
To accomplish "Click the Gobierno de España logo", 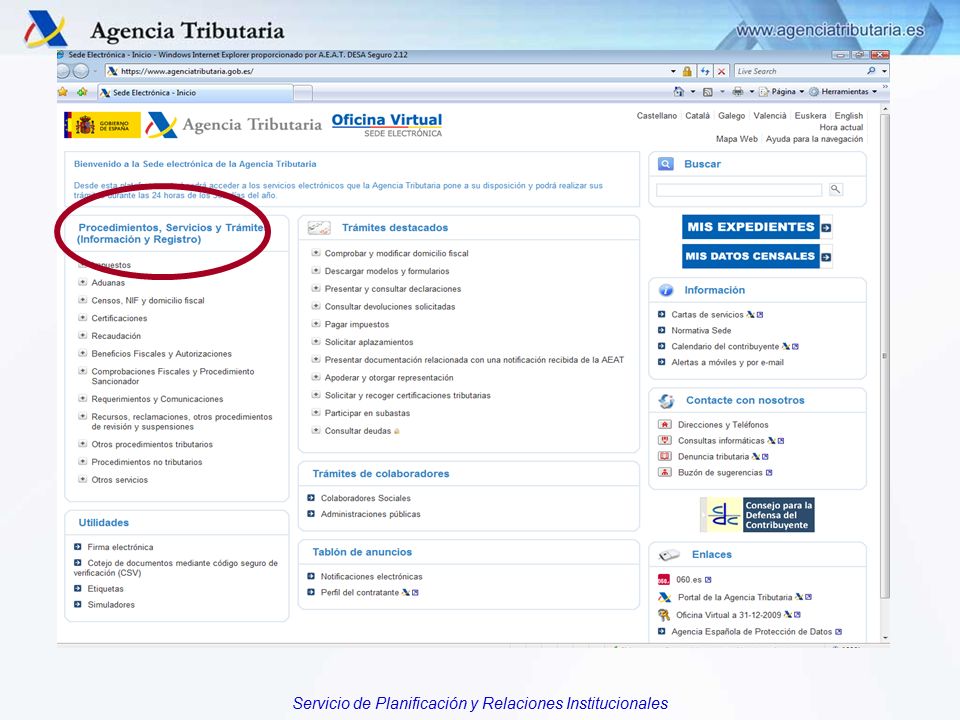I will (x=102, y=125).
